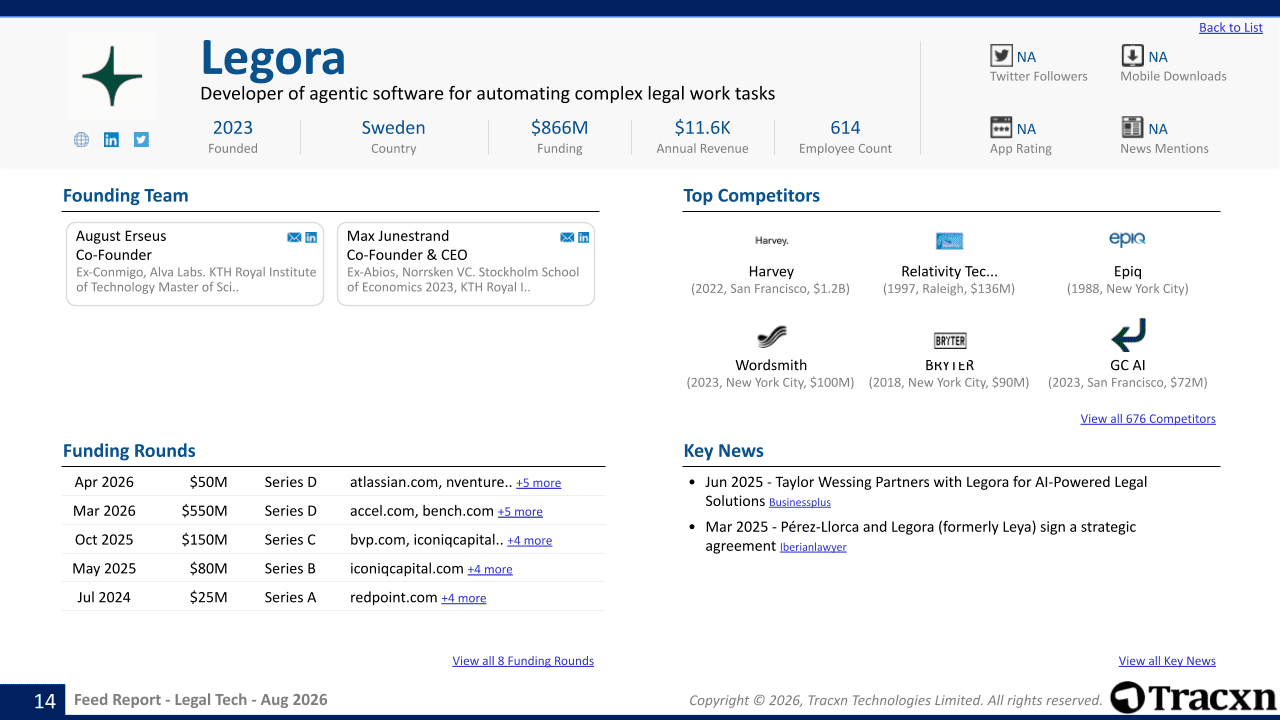The image size is (1280, 720).
Task: Open View all Key News link
Action: [x=1167, y=661]
